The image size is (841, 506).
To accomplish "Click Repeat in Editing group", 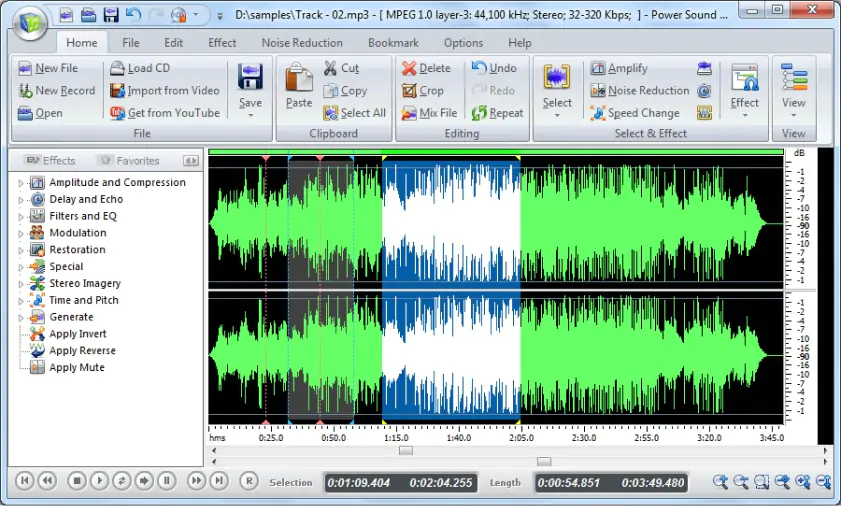I will point(498,113).
